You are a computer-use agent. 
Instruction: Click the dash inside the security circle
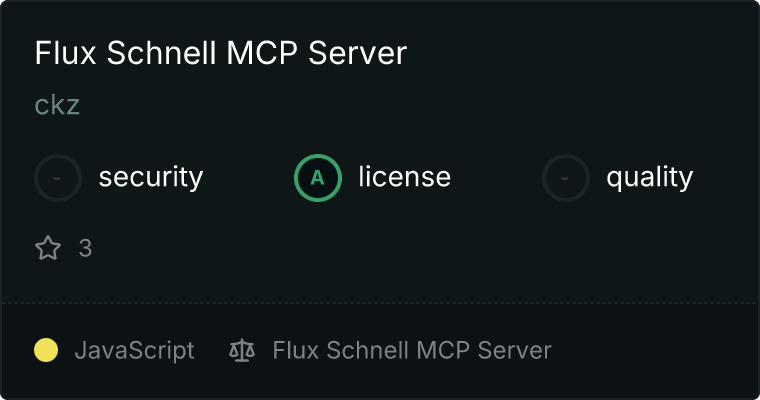57,178
